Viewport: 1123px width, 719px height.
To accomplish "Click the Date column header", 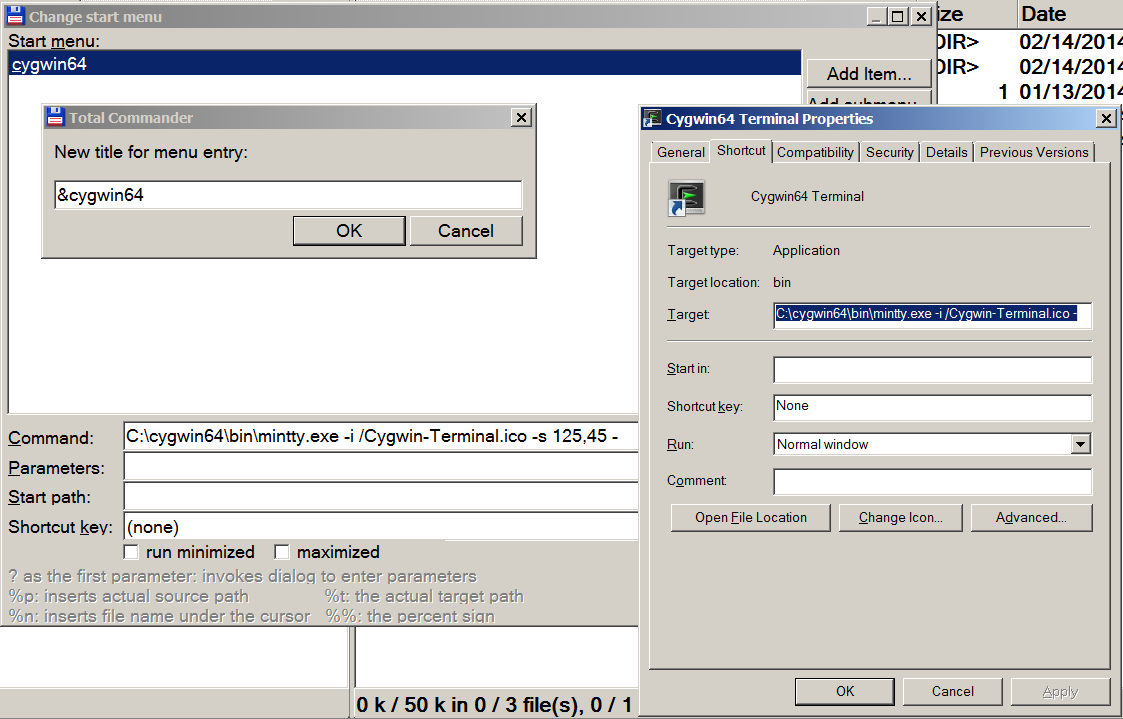I will click(x=1070, y=14).
